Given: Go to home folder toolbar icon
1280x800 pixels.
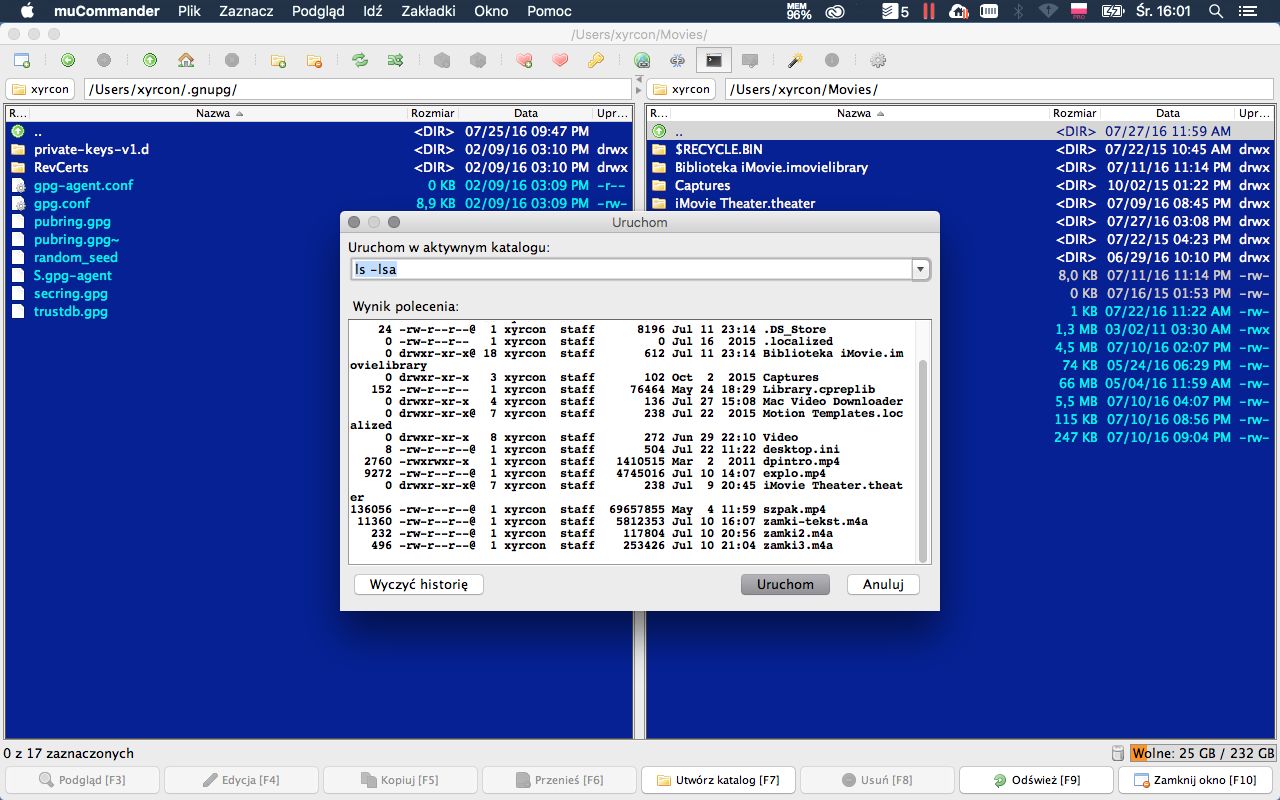Looking at the screenshot, I should pos(186,60).
